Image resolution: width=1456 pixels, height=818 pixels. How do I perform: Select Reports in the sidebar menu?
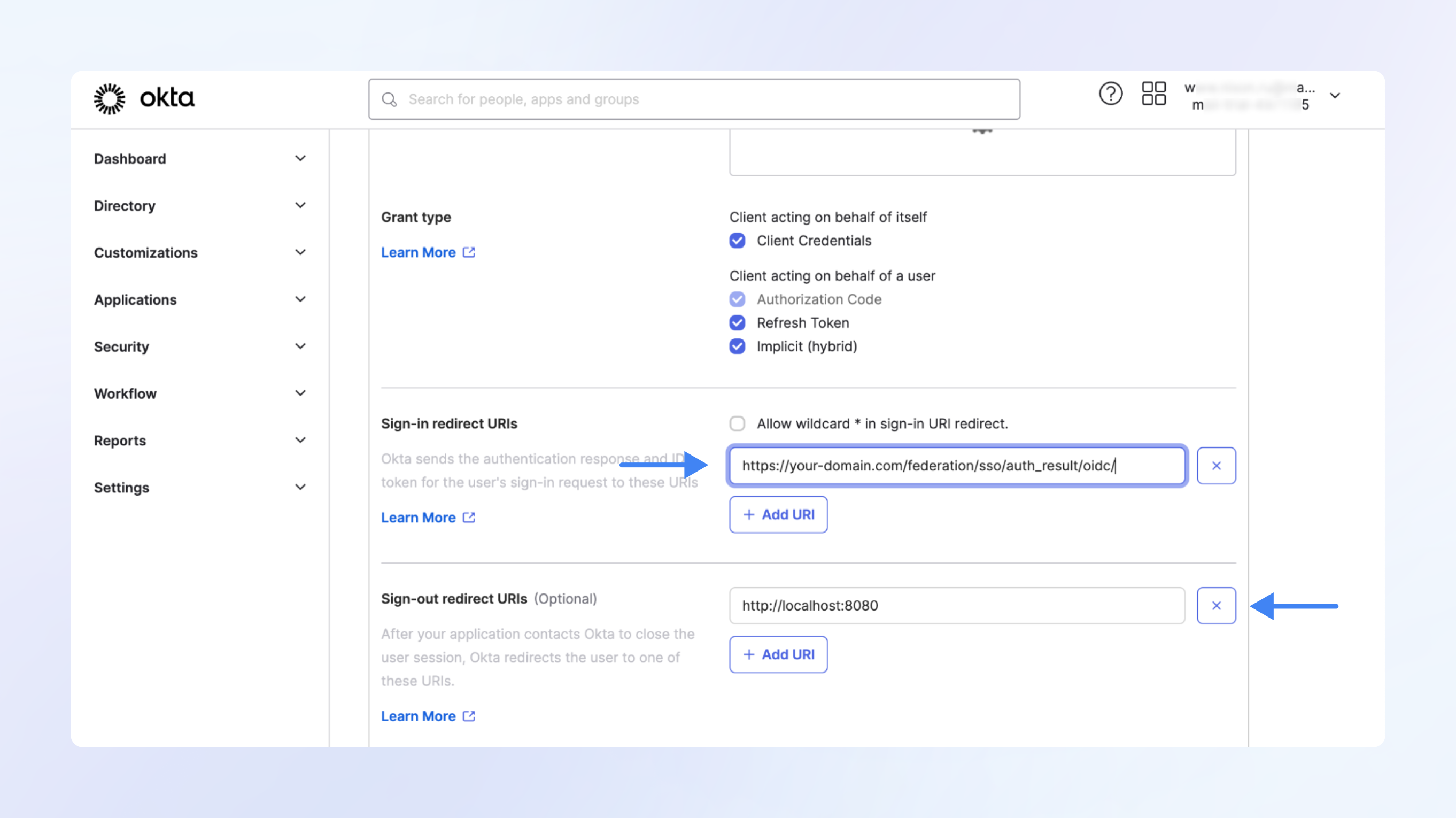click(120, 441)
